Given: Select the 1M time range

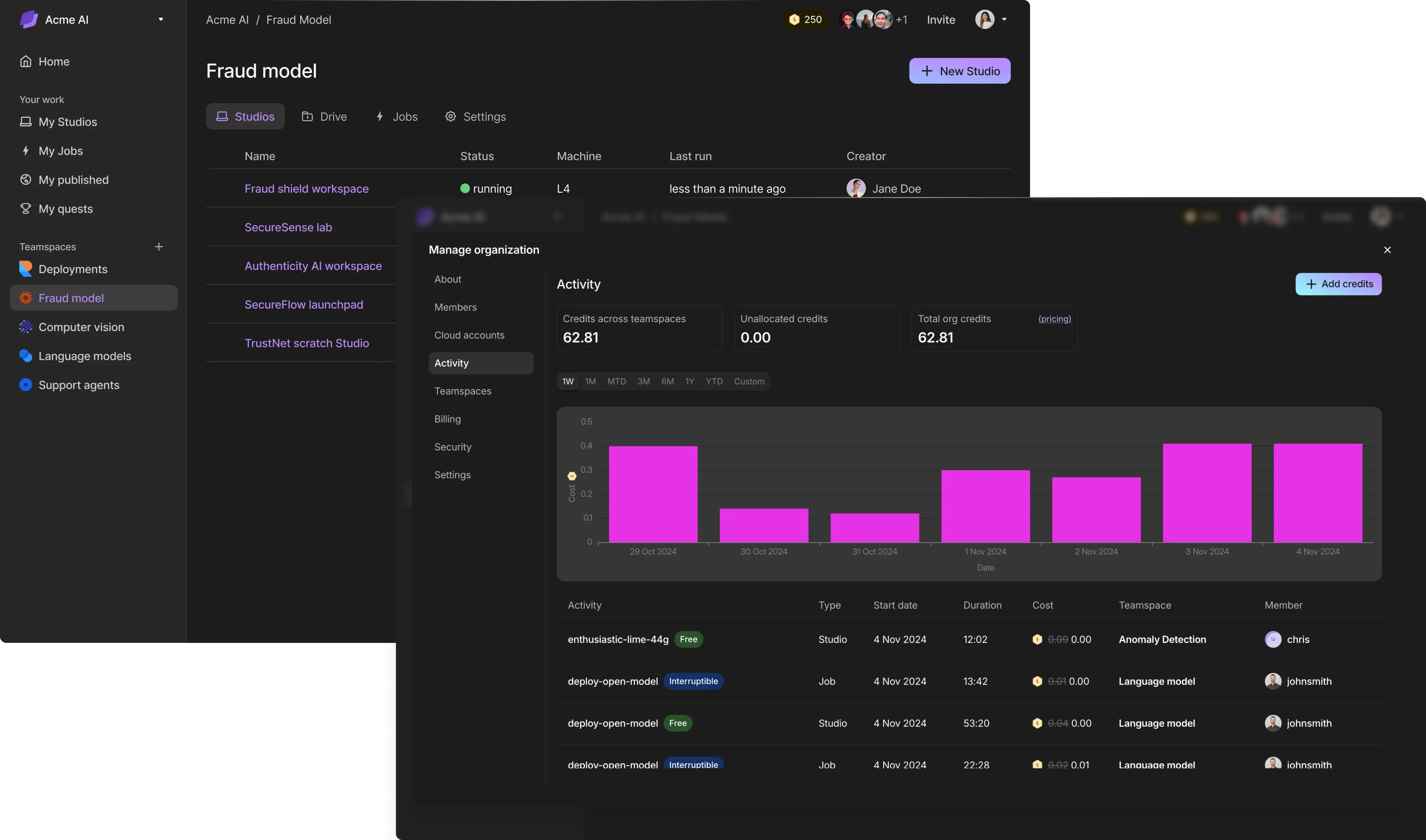Looking at the screenshot, I should pyautogui.click(x=590, y=381).
